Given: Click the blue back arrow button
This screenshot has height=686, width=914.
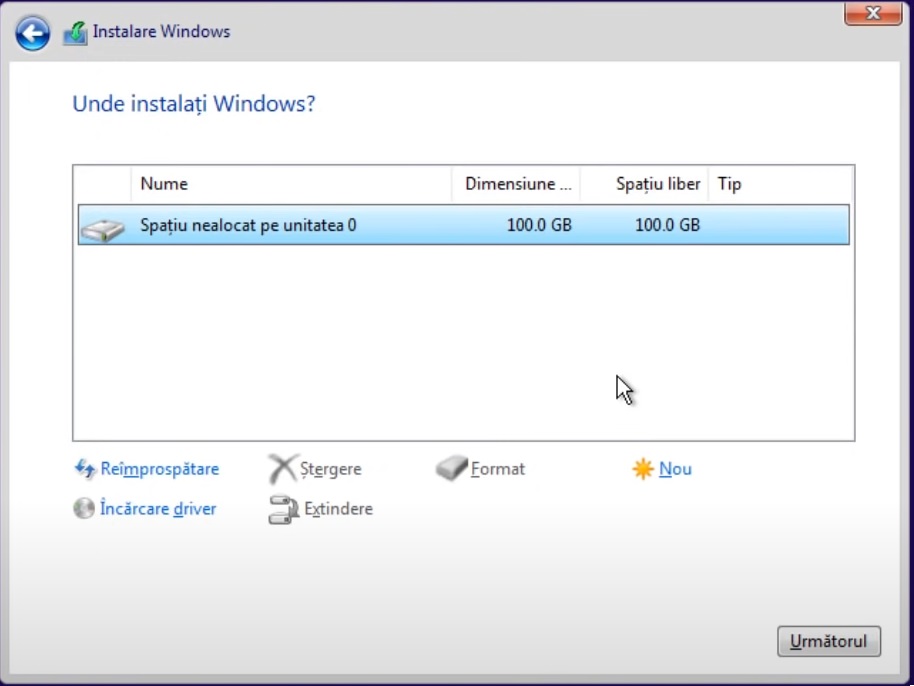Looking at the screenshot, I should tap(33, 34).
